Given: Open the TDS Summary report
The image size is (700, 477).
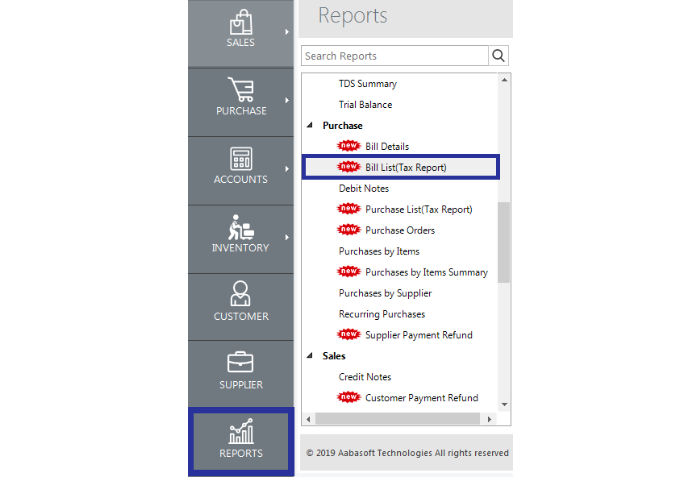Looking at the screenshot, I should pyautogui.click(x=367, y=84).
